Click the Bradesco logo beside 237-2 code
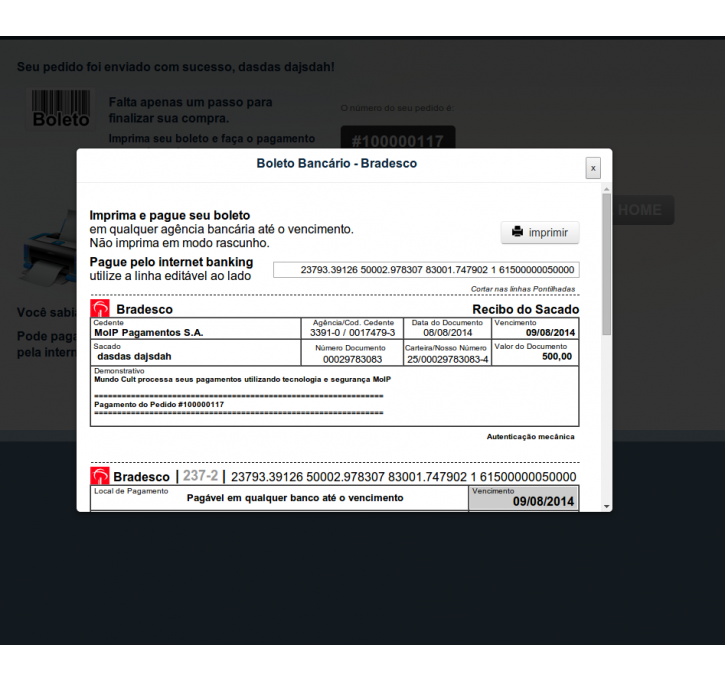This screenshot has width=725, height=680. pos(100,476)
